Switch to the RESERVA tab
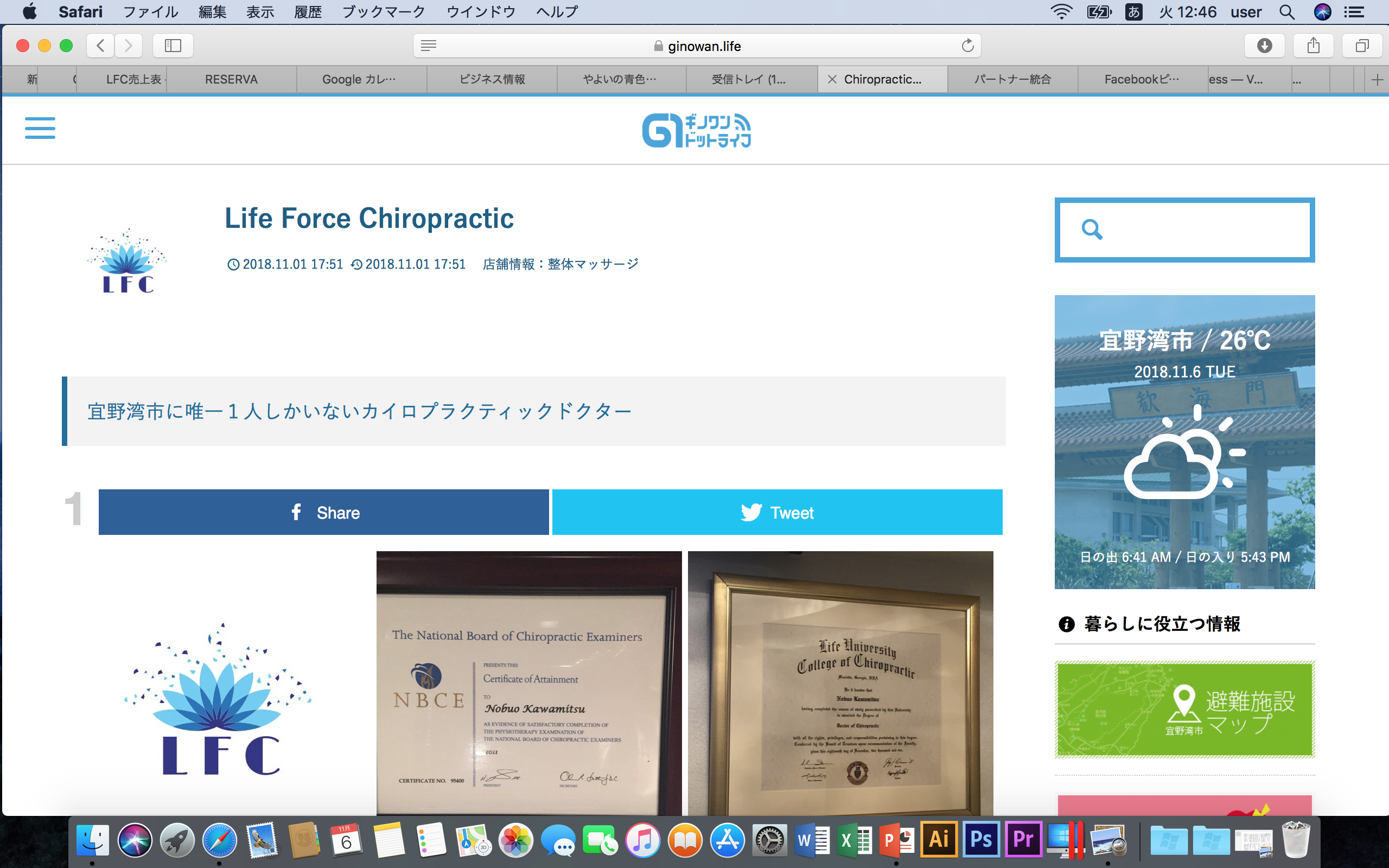The width and height of the screenshot is (1389, 868). click(x=231, y=79)
